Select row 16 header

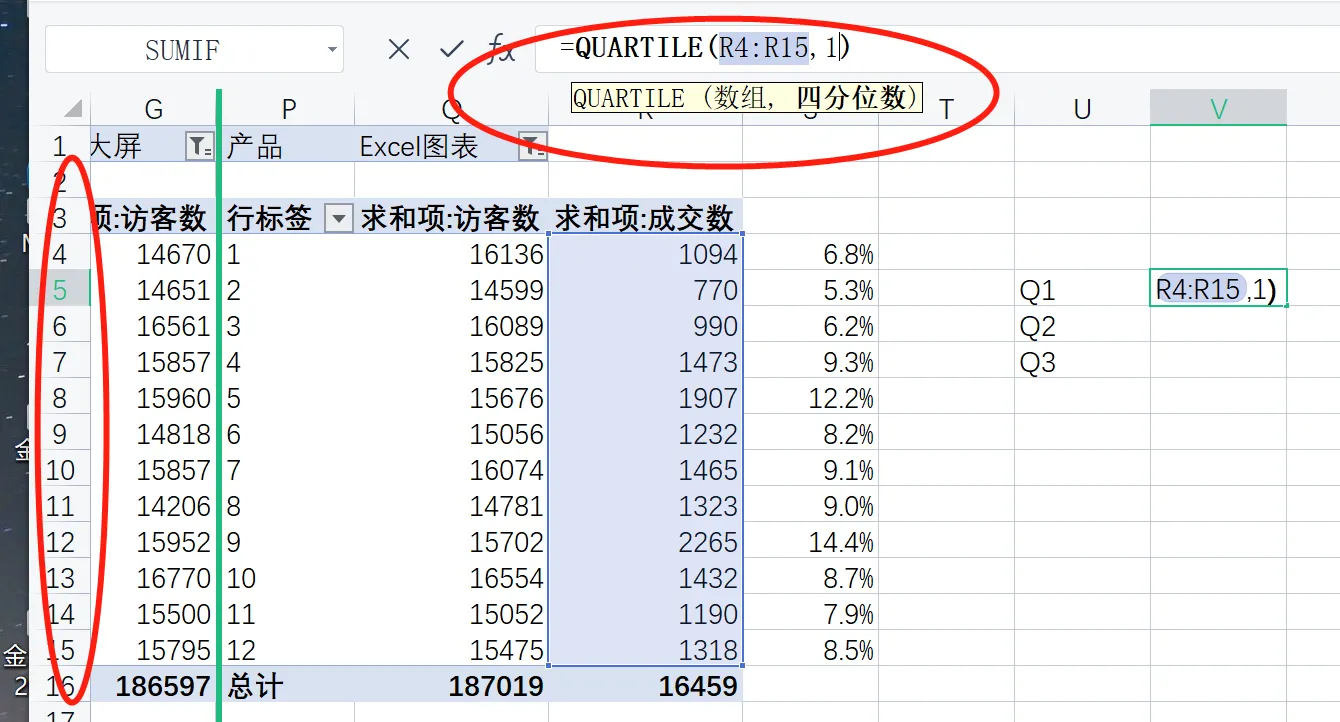pos(60,686)
